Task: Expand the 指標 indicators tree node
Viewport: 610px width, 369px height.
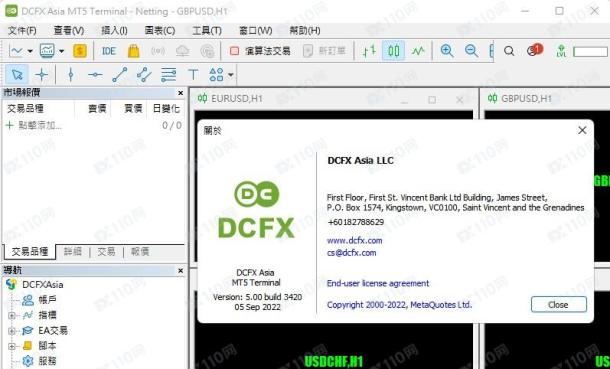Action: (11, 315)
